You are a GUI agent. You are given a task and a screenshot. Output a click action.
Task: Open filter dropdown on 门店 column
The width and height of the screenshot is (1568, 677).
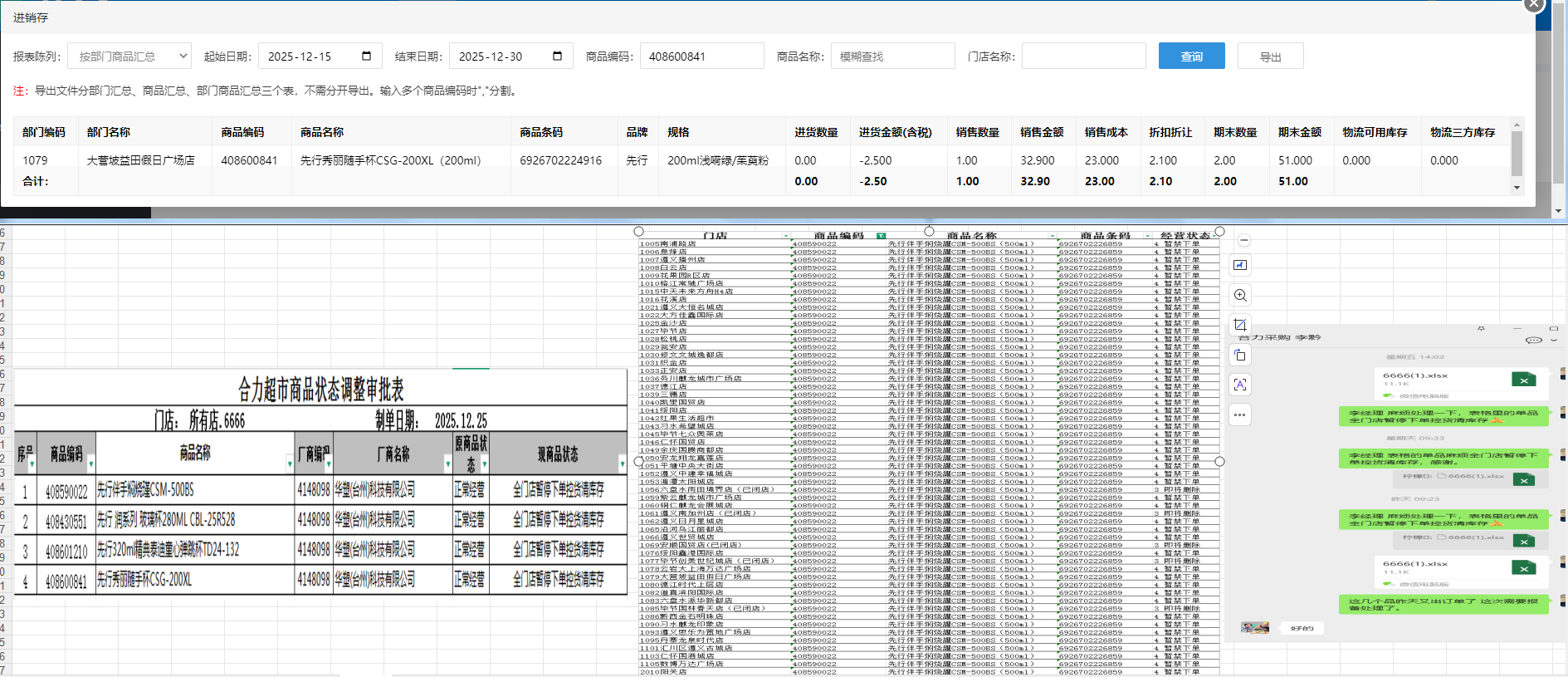pyautogui.click(x=785, y=237)
